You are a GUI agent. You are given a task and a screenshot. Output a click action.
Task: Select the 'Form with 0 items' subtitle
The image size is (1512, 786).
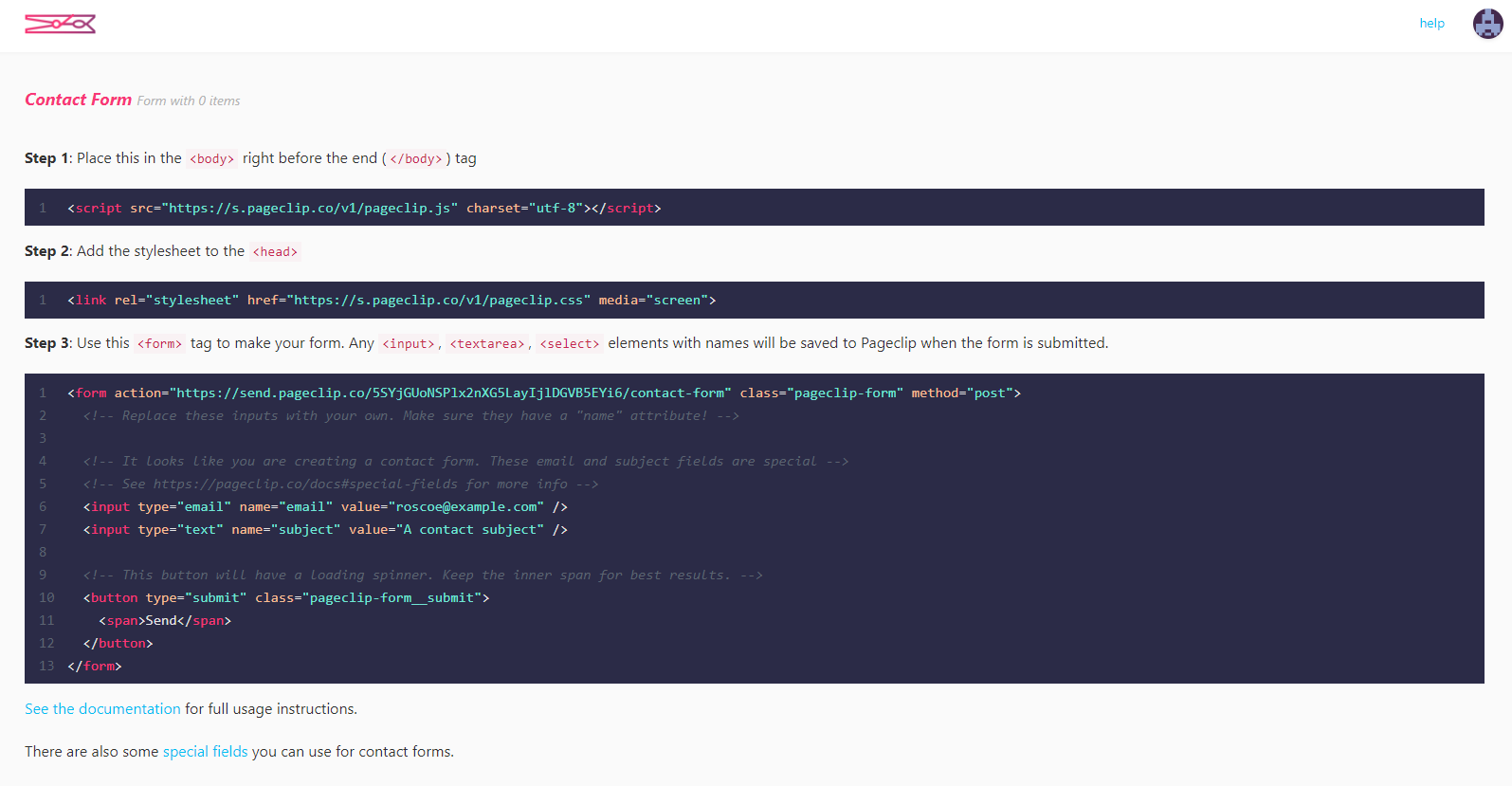pyautogui.click(x=189, y=101)
